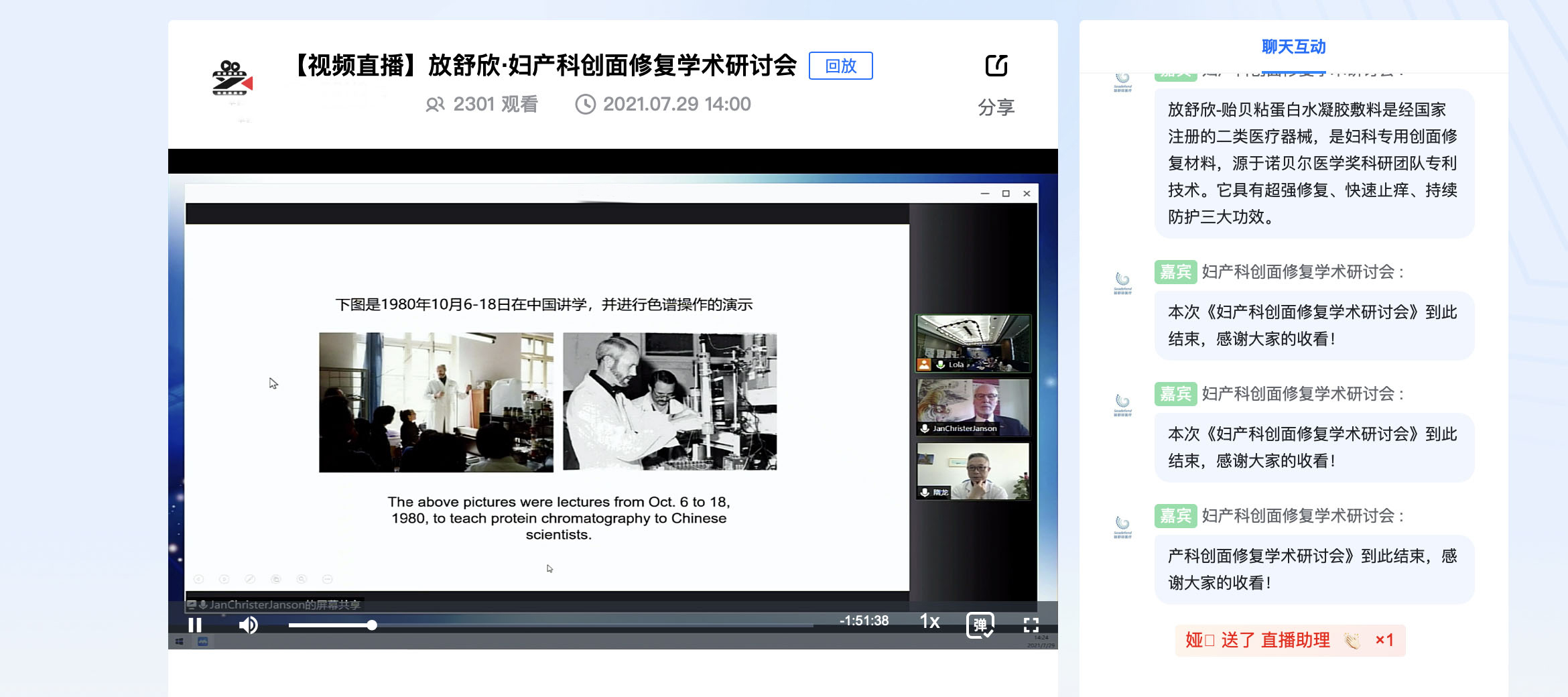The image size is (1568, 697).
Task: Open the 聊天互动 chat tab
Action: [1293, 47]
